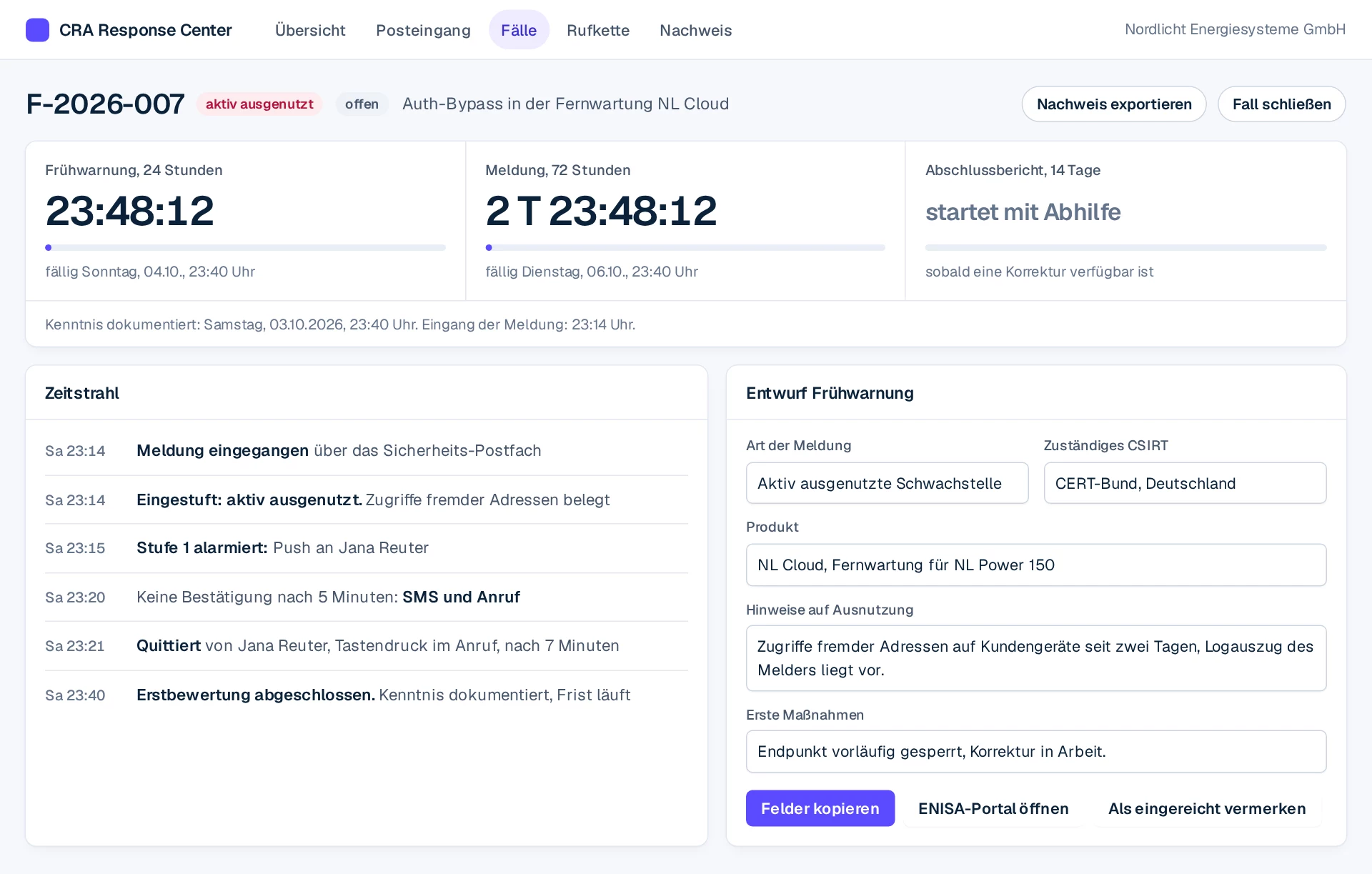Select the Fälle tab
This screenshot has width=1372, height=874.
(519, 30)
